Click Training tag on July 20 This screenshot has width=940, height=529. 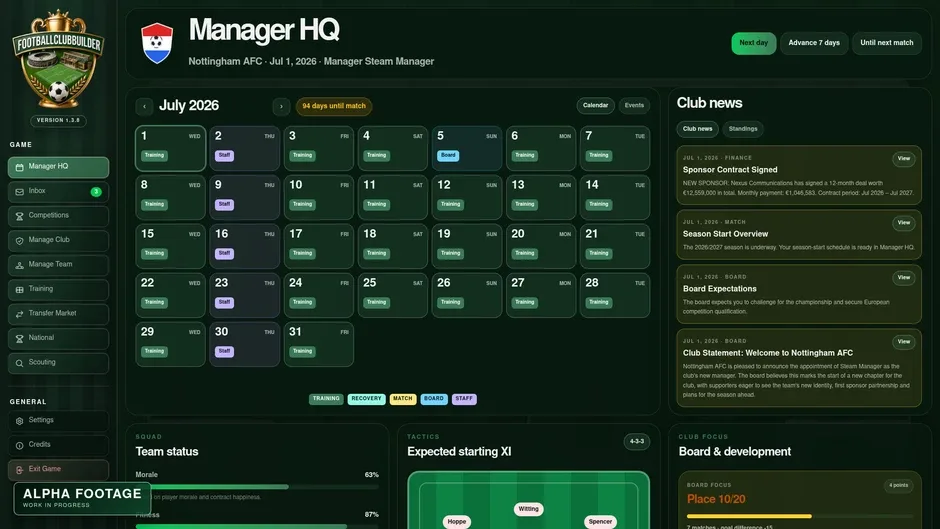(x=525, y=253)
